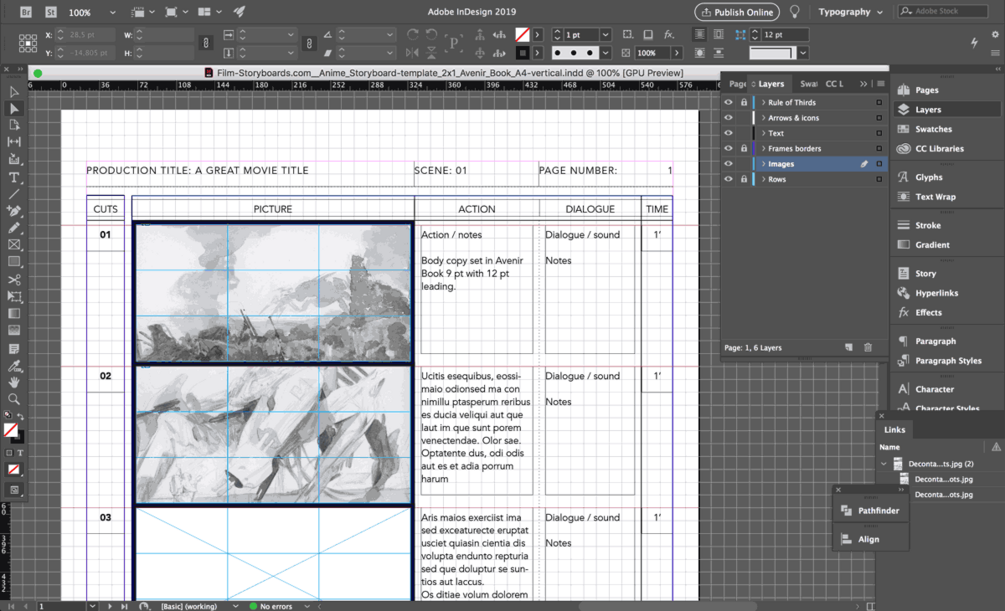Click the Publish Online button

(737, 12)
